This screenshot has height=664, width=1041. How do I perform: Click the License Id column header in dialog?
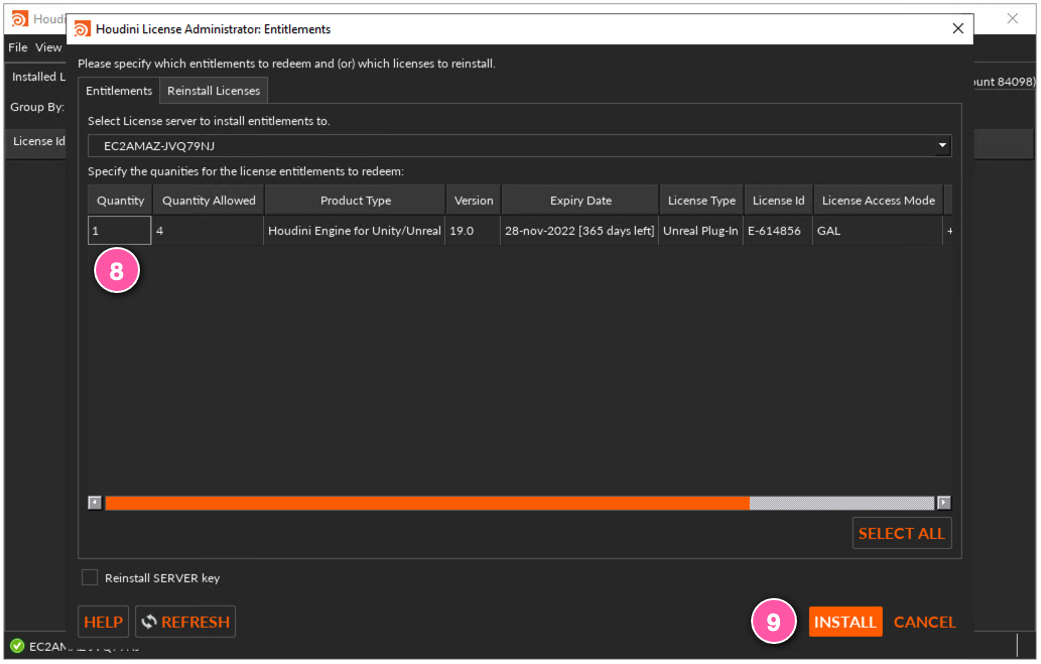click(778, 201)
